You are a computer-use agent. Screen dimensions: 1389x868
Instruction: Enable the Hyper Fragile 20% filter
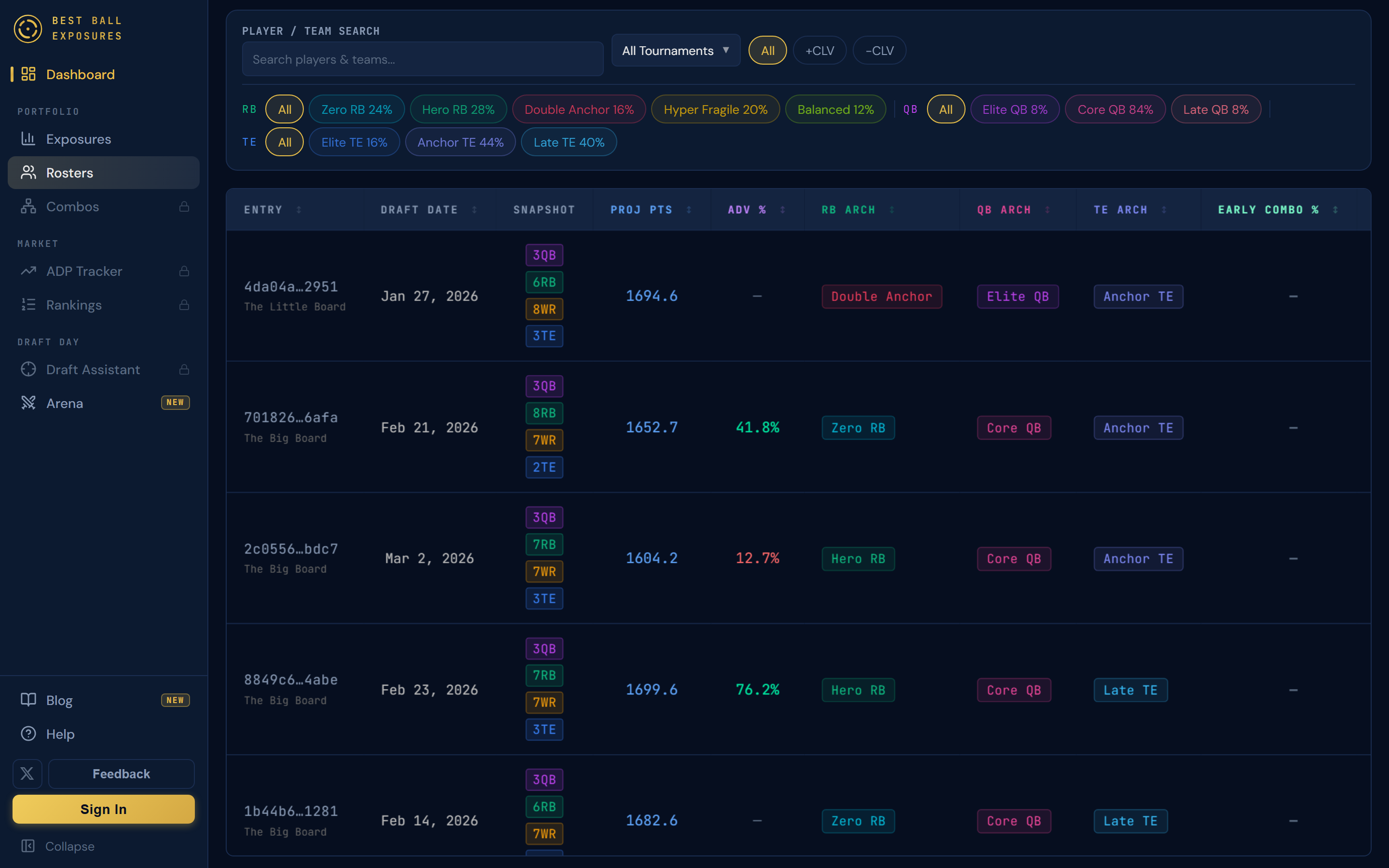715,109
